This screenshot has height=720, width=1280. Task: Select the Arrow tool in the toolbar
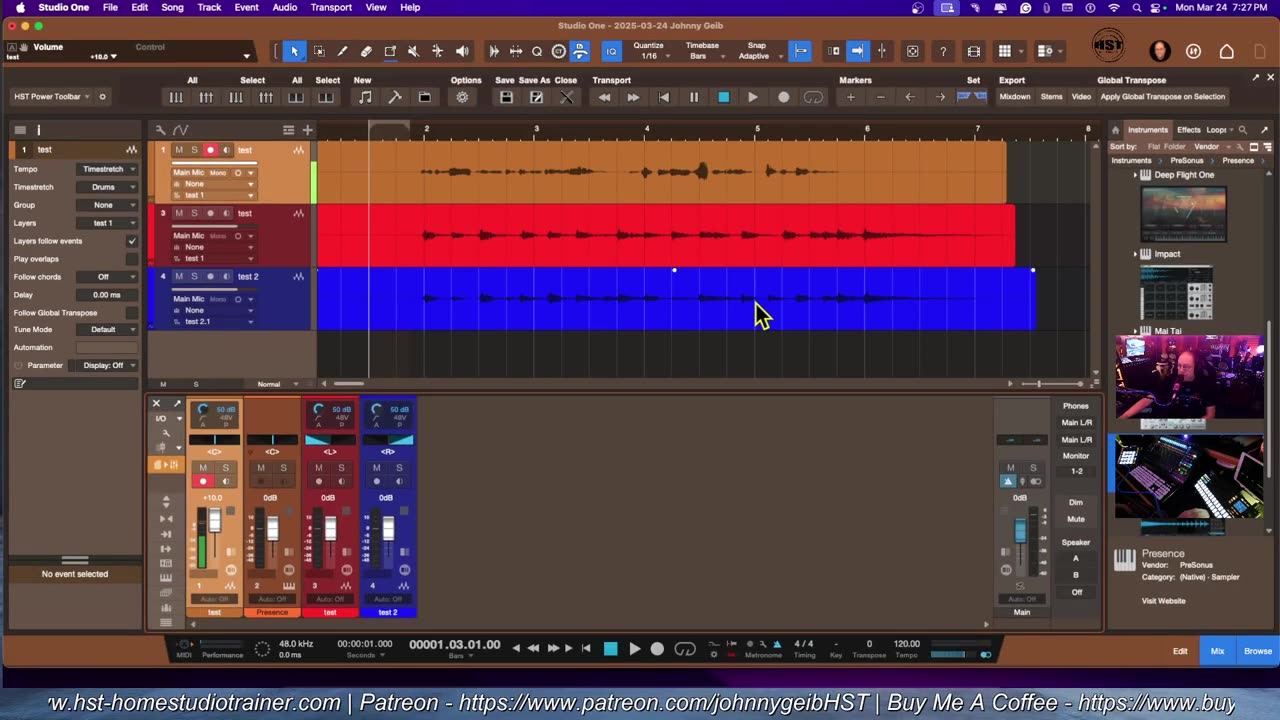(294, 51)
